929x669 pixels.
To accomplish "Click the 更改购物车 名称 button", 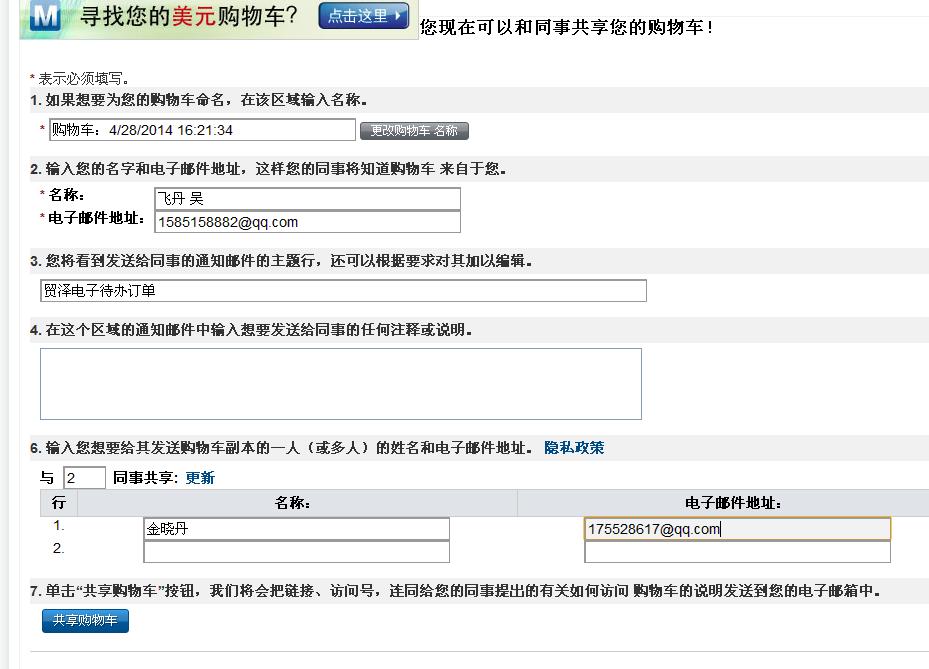I will [414, 131].
